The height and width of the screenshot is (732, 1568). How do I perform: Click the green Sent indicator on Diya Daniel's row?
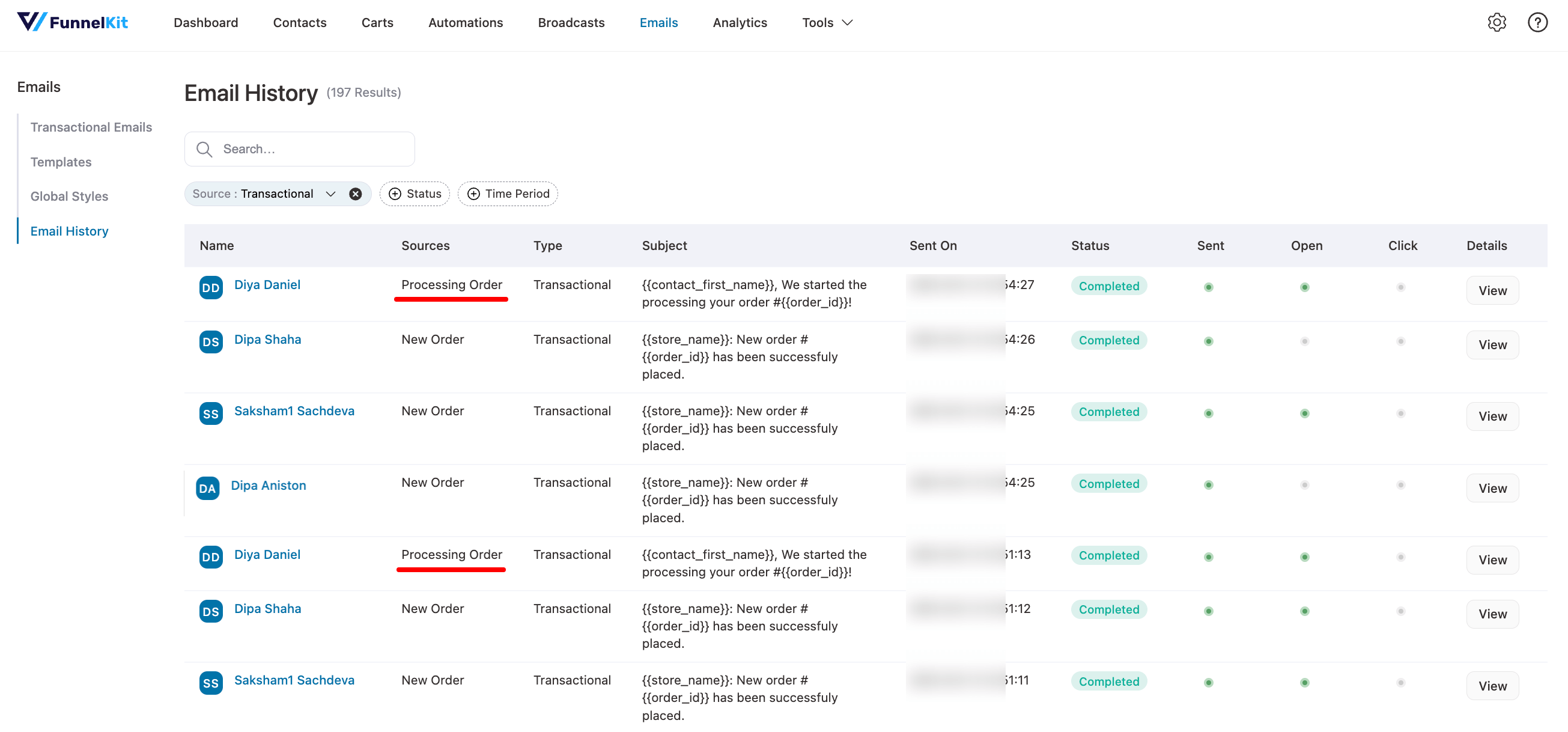[x=1208, y=286]
